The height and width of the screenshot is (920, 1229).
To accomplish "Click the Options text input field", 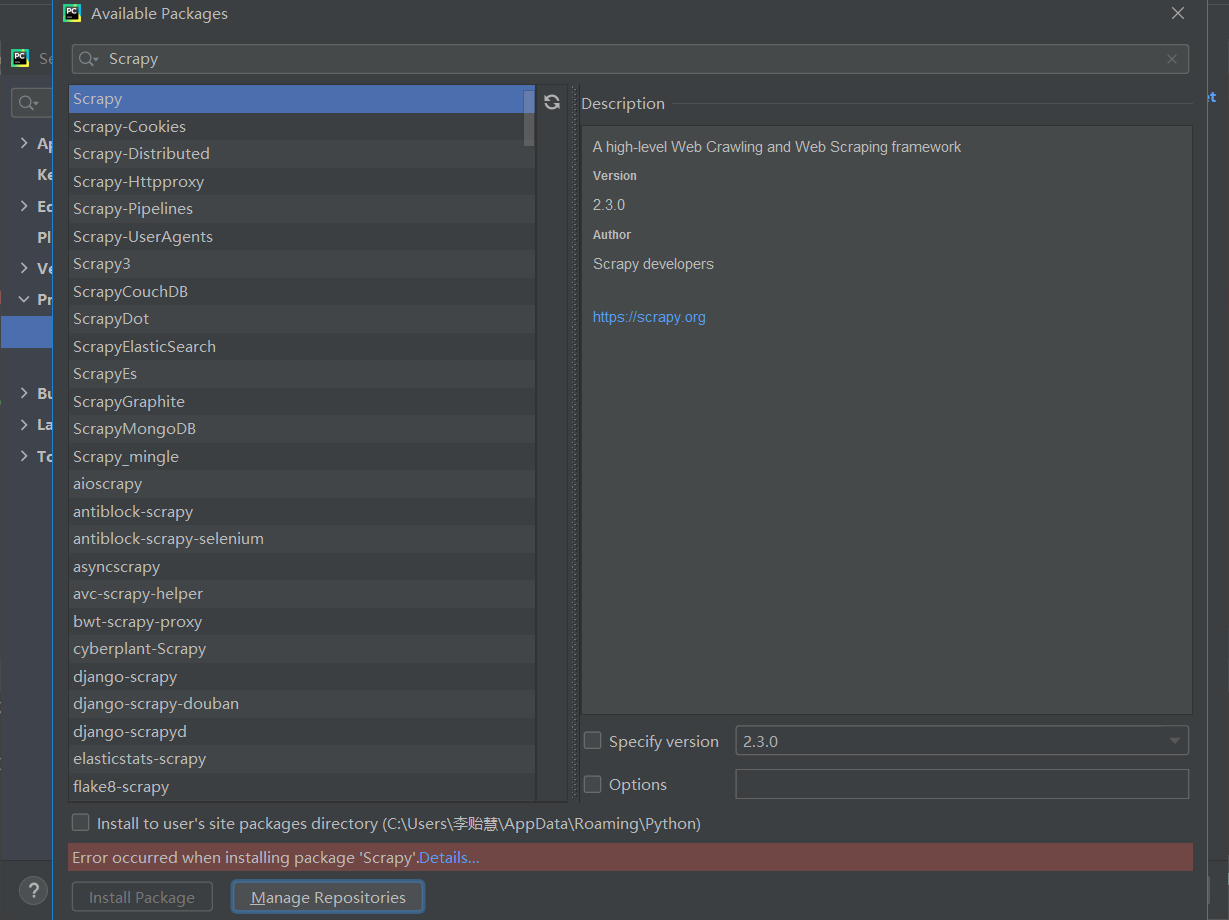I will (962, 784).
